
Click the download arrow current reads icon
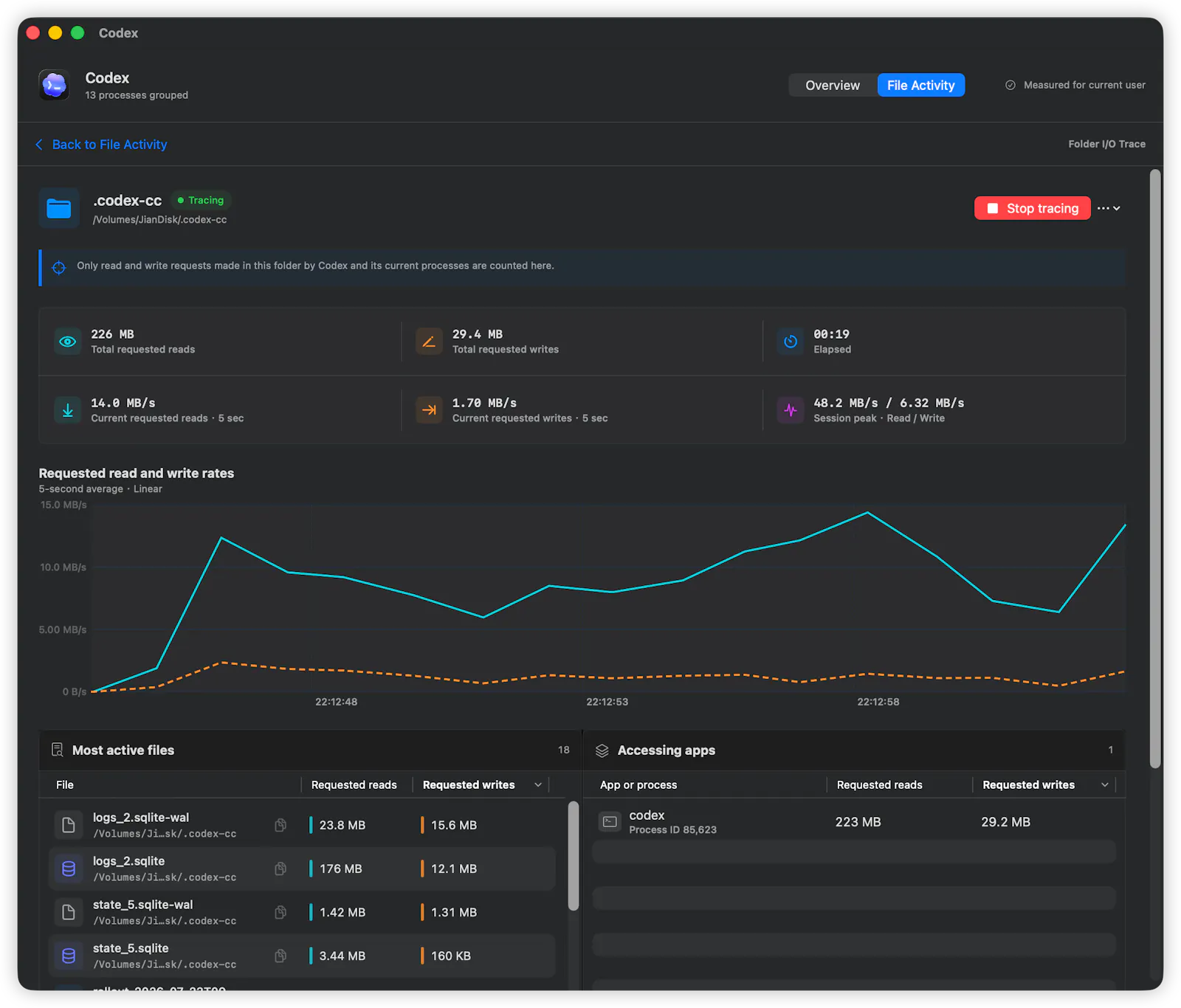point(68,410)
